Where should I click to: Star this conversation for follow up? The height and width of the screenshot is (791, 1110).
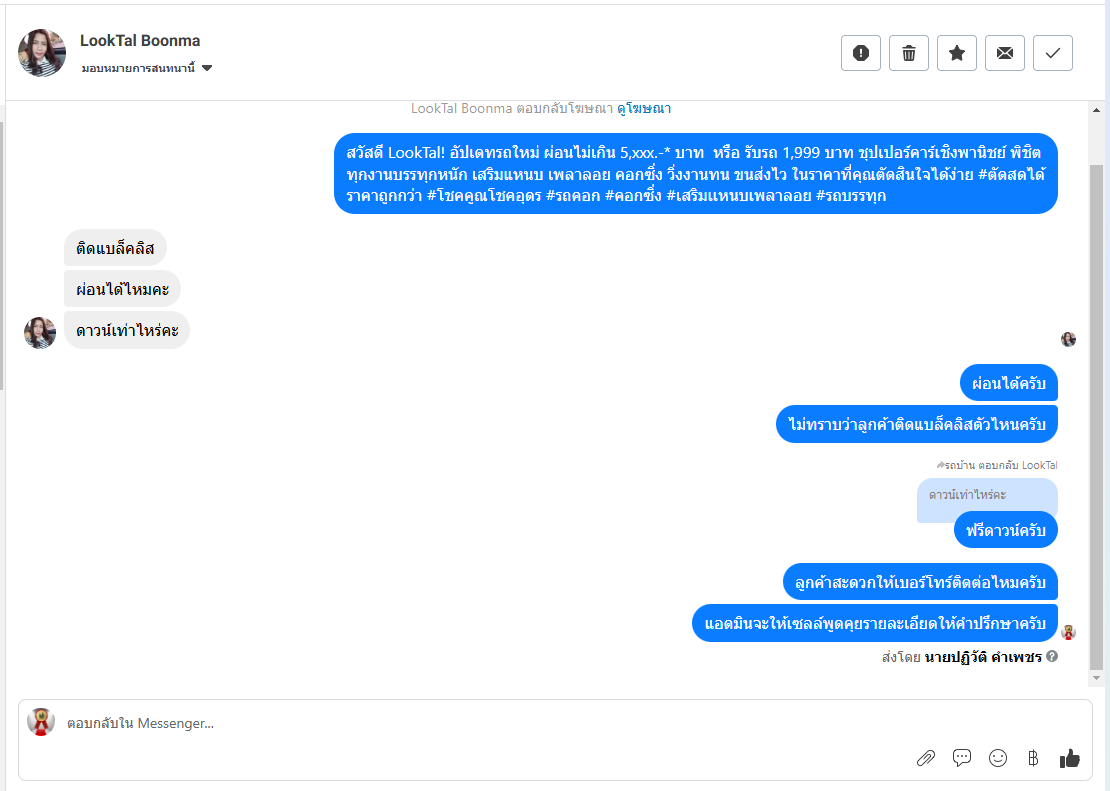click(x=957, y=53)
